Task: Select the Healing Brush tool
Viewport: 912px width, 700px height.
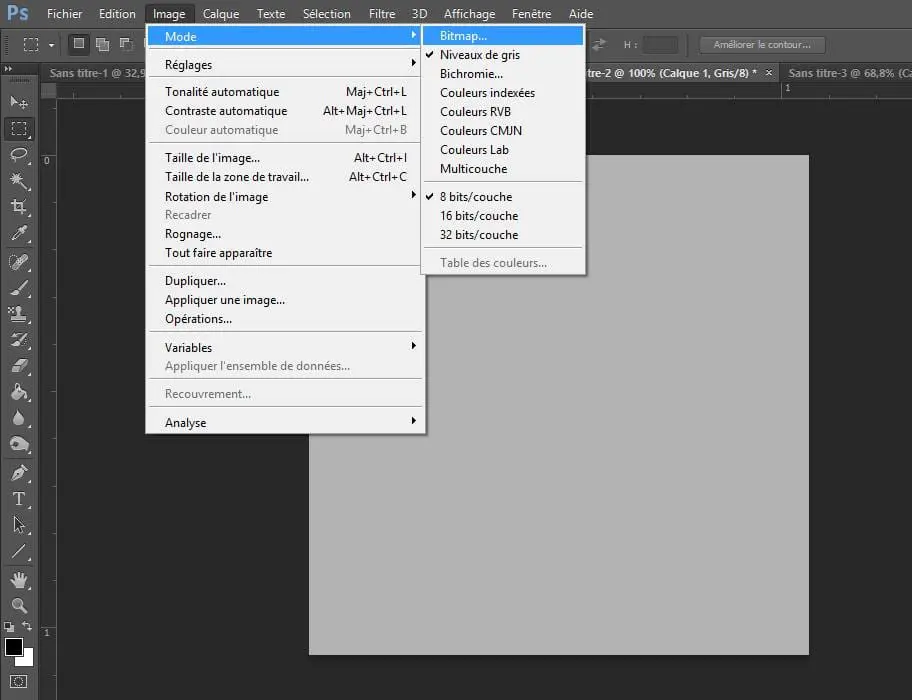Action: [x=19, y=262]
